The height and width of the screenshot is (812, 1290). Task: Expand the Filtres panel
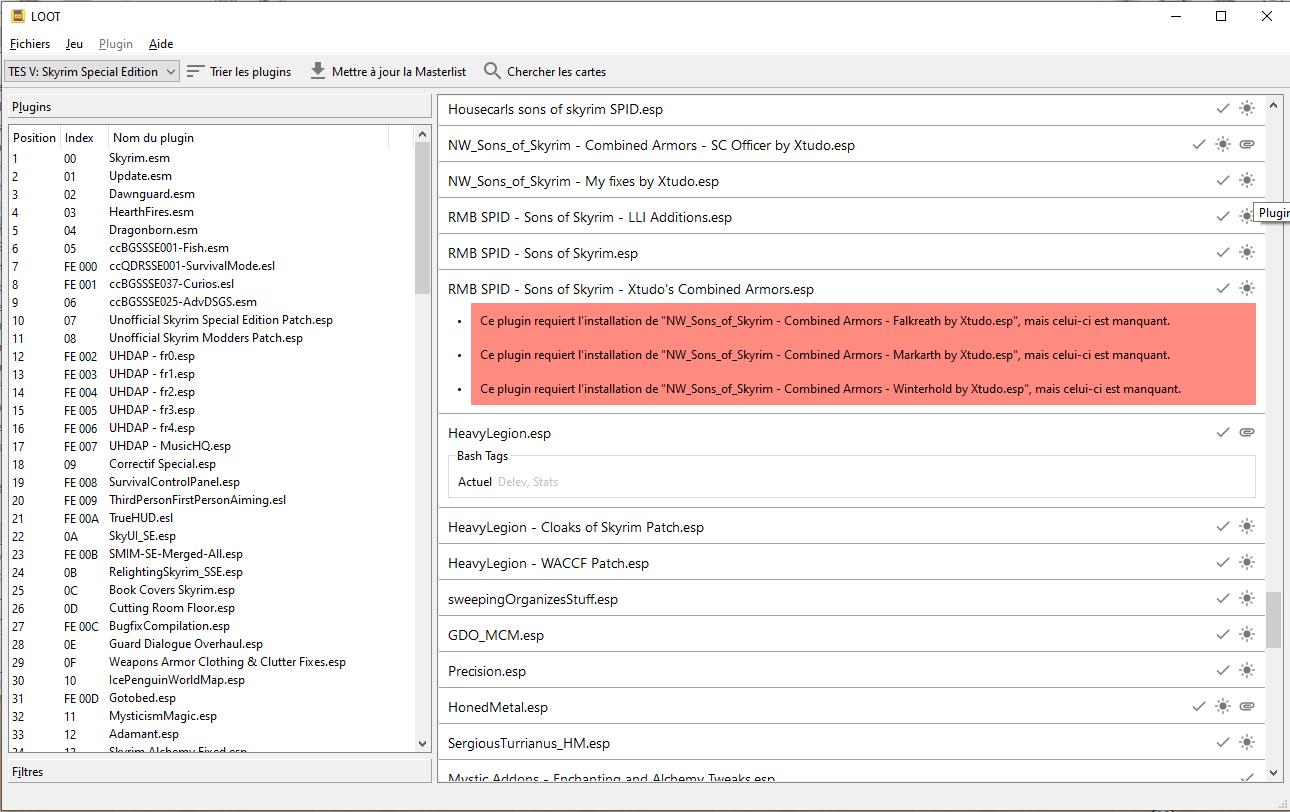219,771
